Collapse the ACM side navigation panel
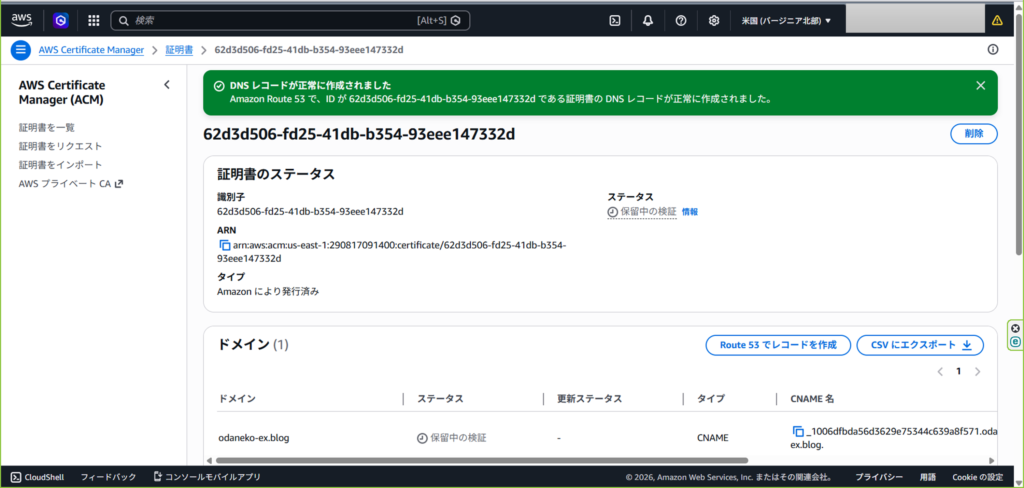Image resolution: width=1024 pixels, height=488 pixels. [167, 85]
